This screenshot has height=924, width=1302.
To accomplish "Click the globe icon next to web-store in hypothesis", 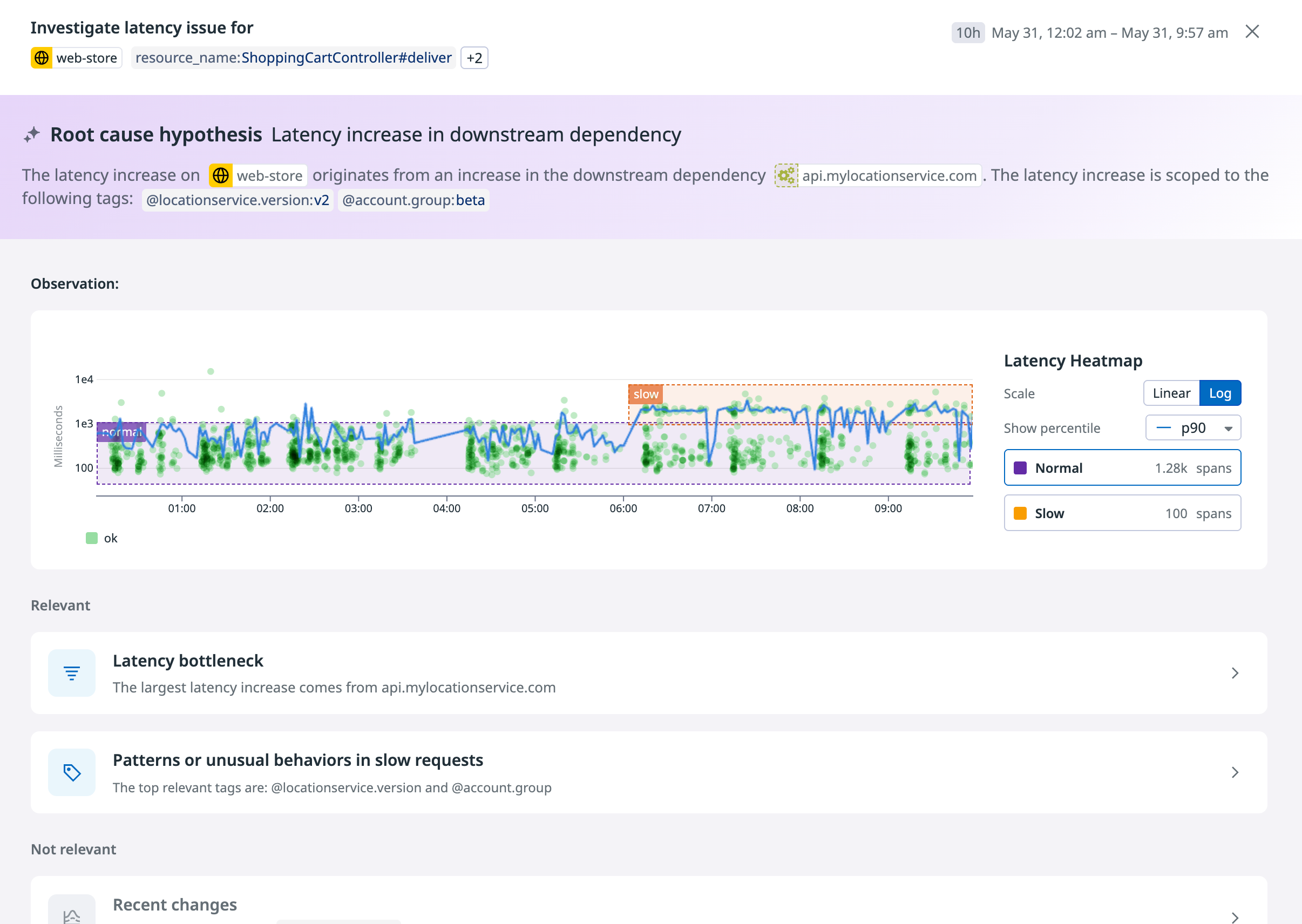I will (221, 175).
